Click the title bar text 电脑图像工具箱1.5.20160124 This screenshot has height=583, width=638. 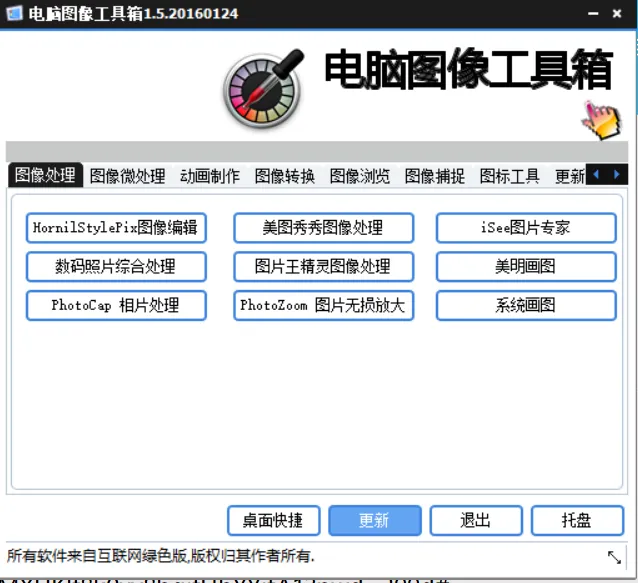click(133, 14)
